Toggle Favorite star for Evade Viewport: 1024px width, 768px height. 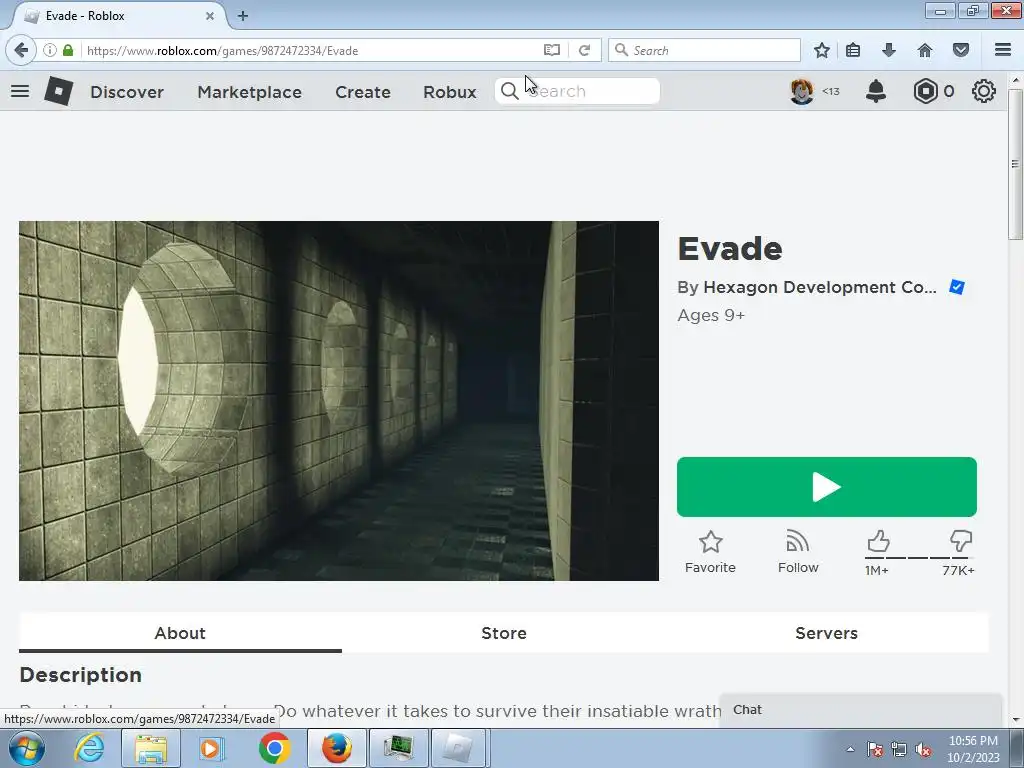coord(711,552)
